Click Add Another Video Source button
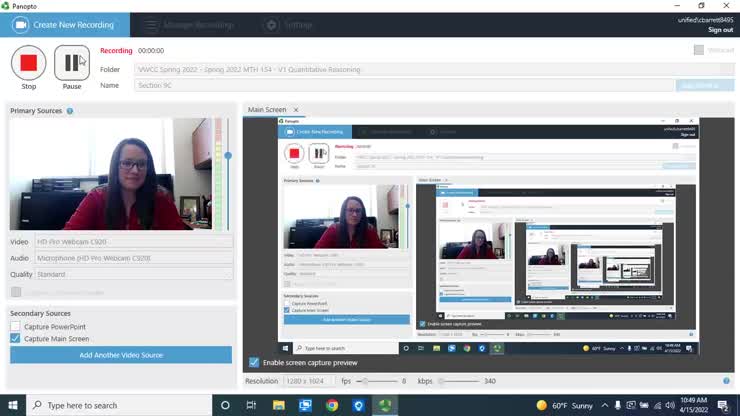740x416 pixels. (x=121, y=355)
